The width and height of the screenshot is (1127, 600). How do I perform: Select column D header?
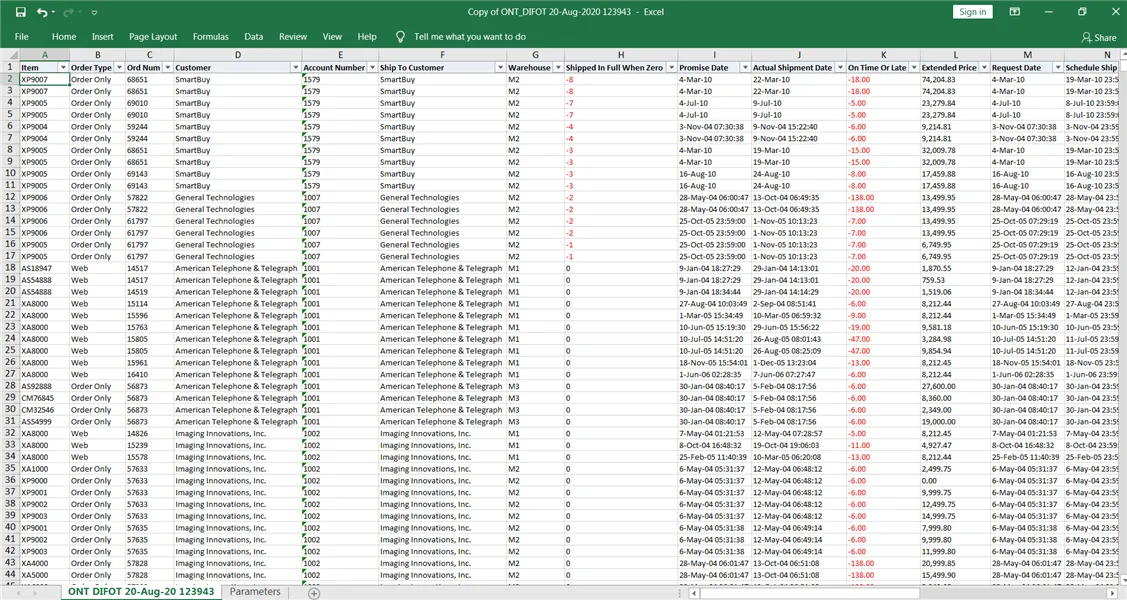[x=237, y=55]
